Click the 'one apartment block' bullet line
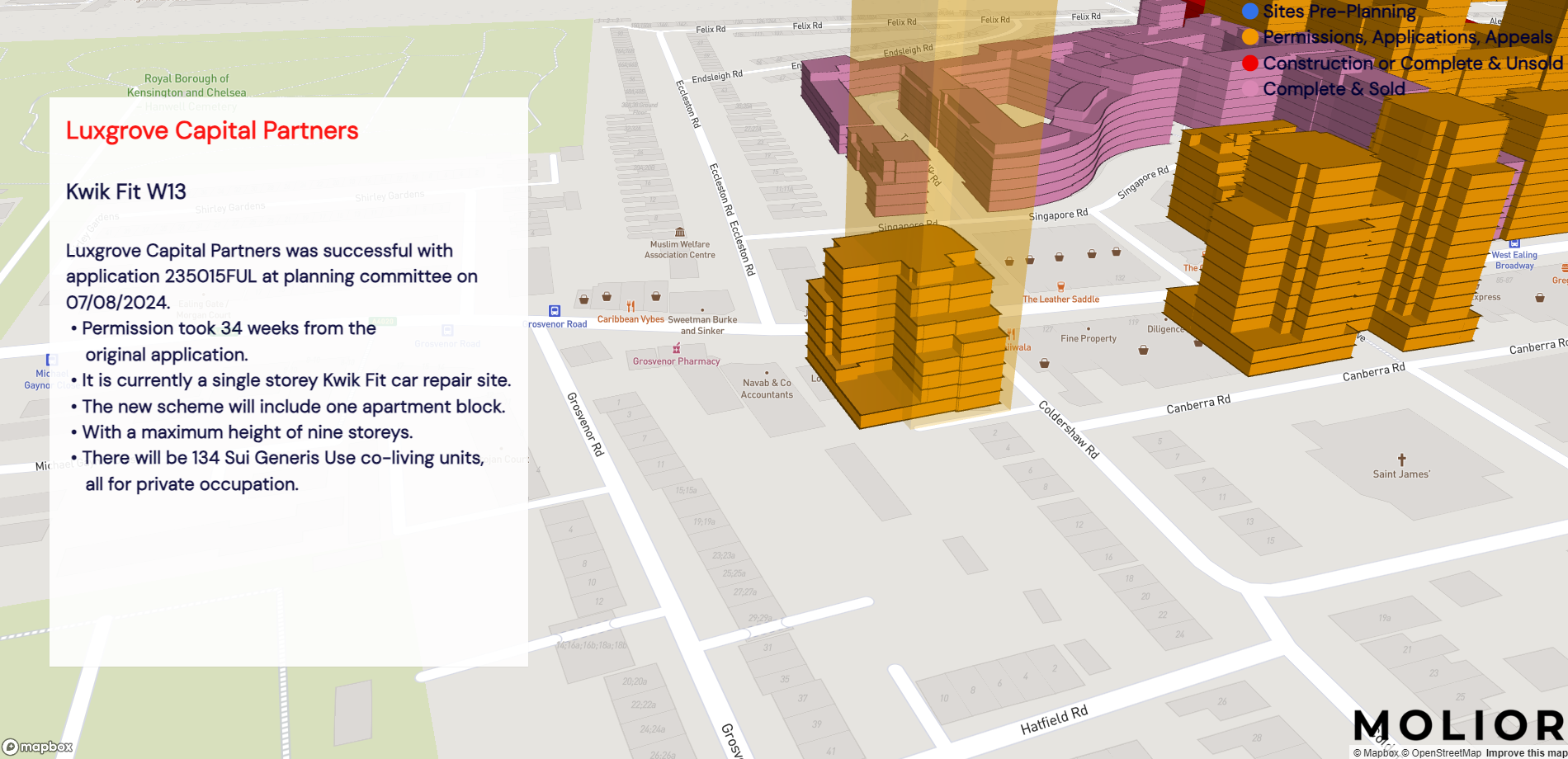The height and width of the screenshot is (759, 1568). click(x=288, y=407)
